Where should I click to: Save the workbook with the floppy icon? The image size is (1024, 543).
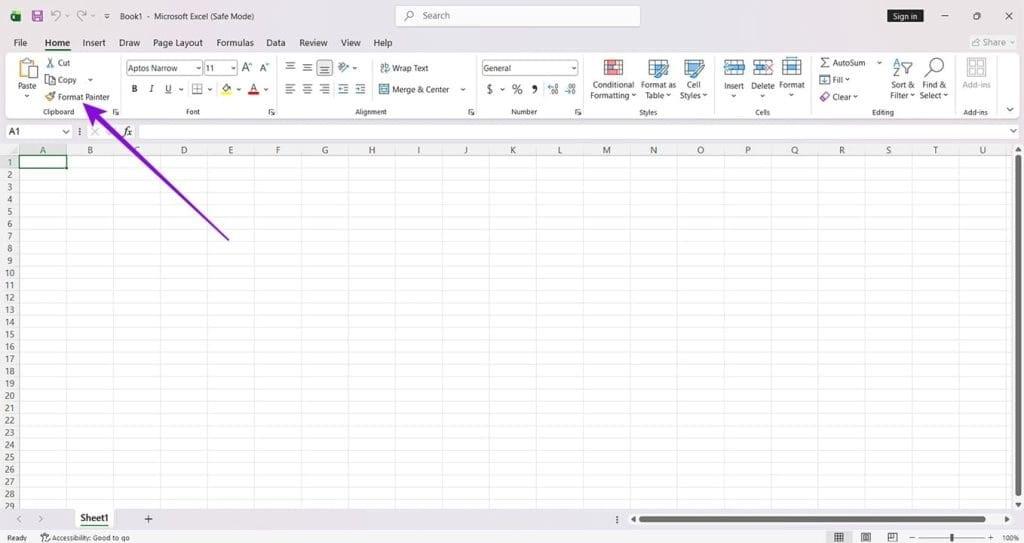tap(37, 16)
